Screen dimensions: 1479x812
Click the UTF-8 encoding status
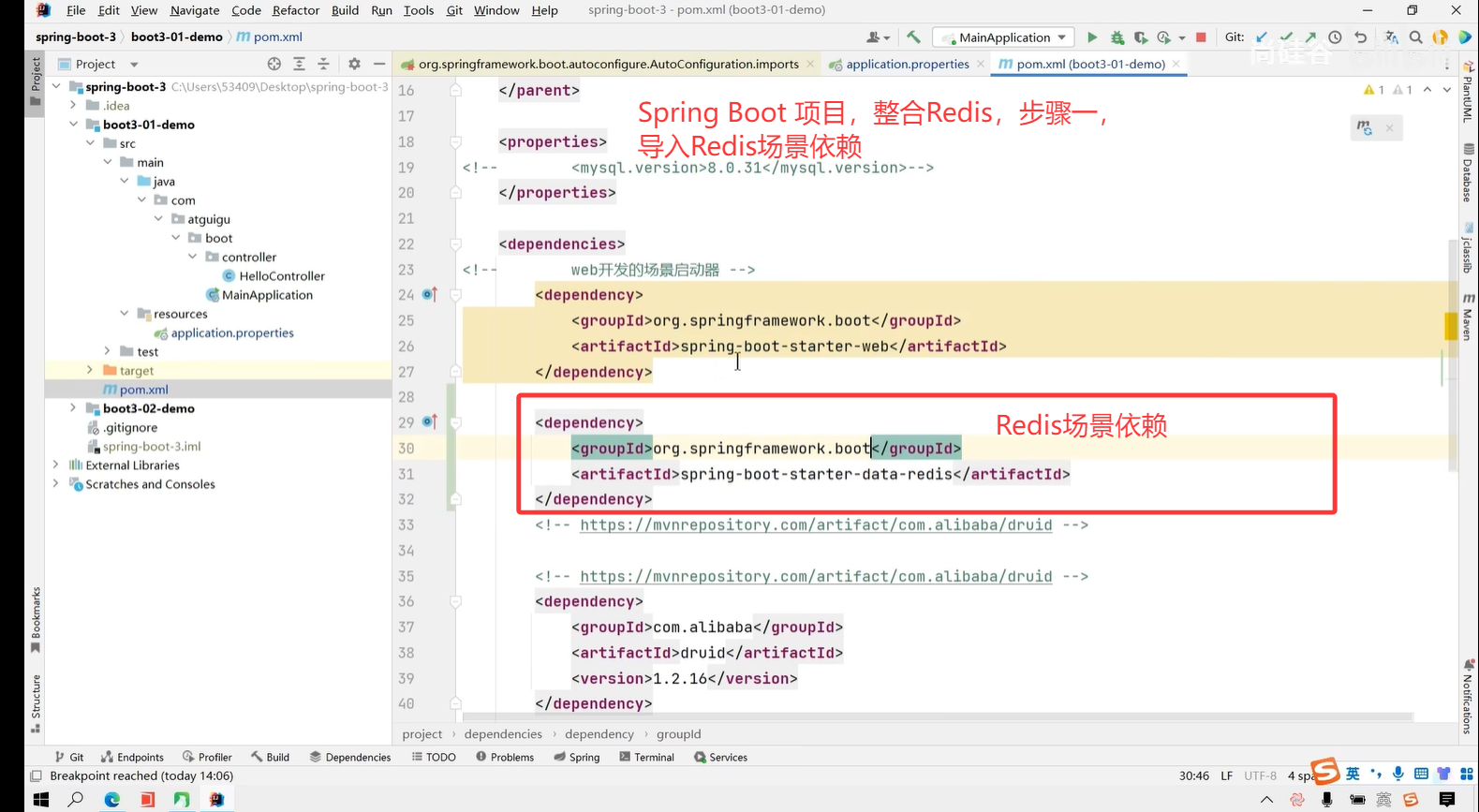tap(1260, 775)
